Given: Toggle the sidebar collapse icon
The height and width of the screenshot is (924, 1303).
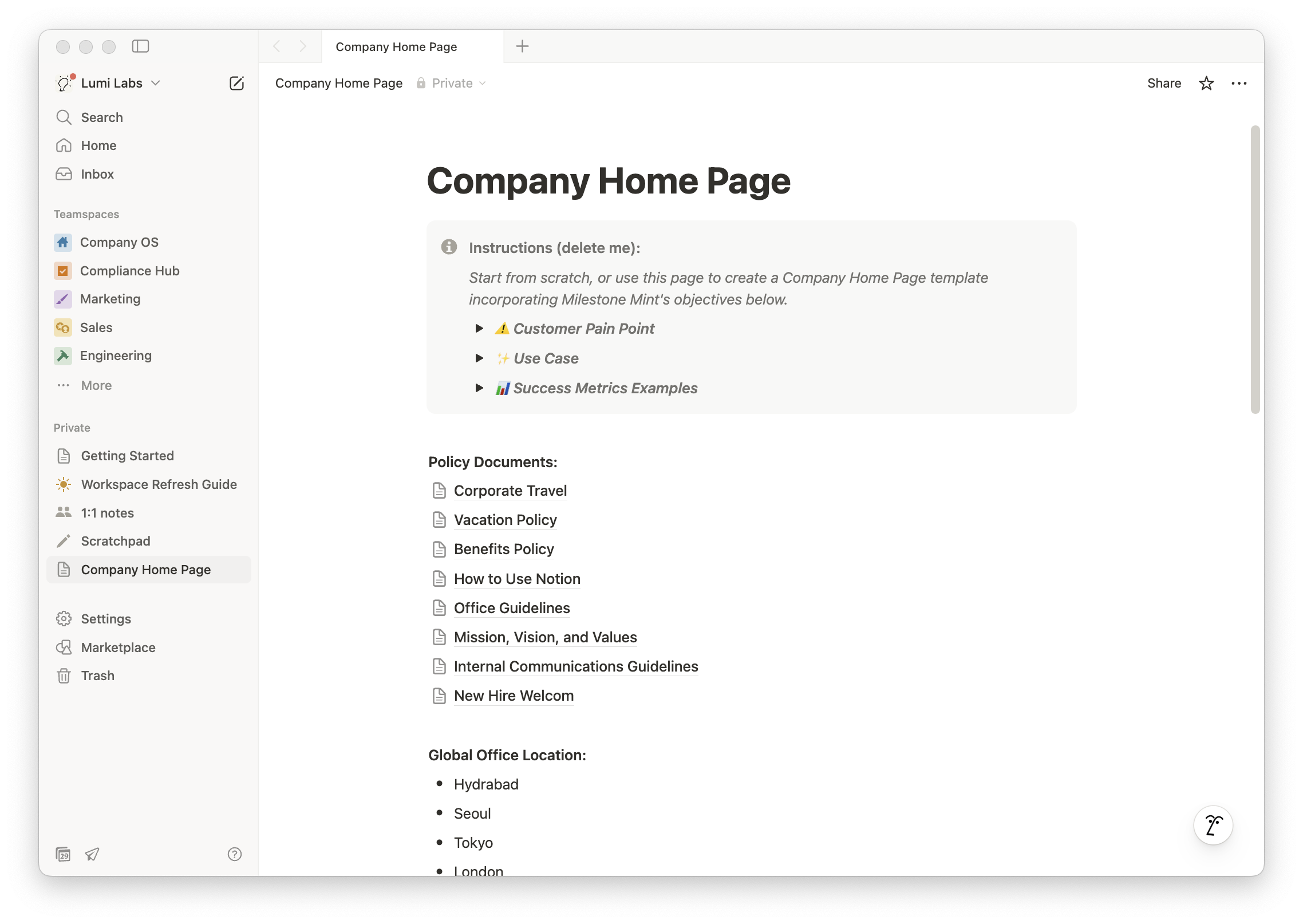Looking at the screenshot, I should tap(141, 46).
